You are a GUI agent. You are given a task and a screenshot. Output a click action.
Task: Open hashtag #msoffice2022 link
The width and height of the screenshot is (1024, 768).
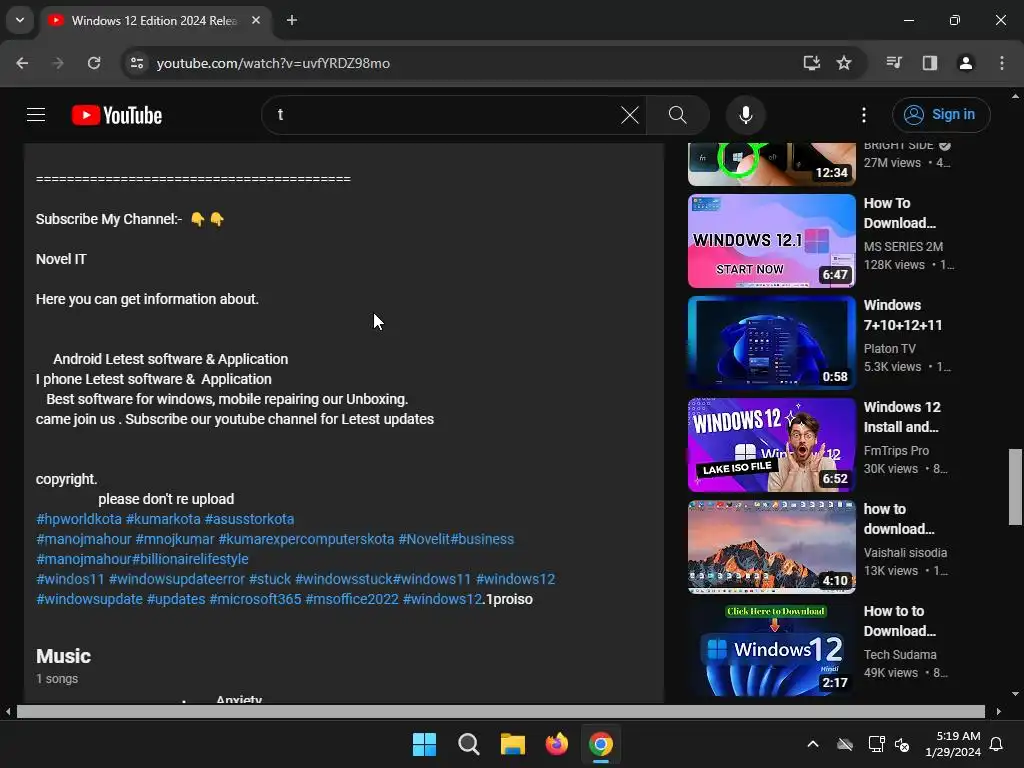coord(352,600)
